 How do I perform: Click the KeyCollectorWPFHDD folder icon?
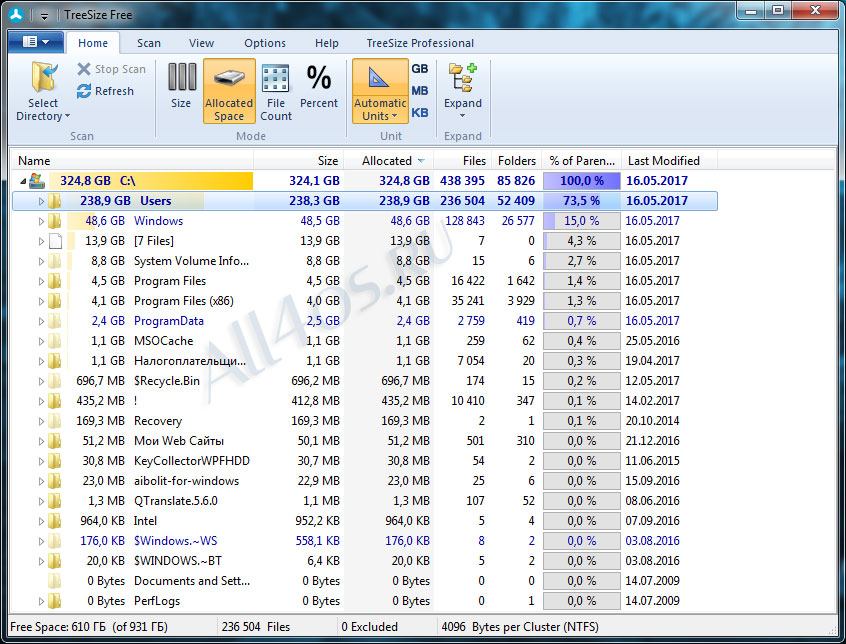tap(54, 461)
